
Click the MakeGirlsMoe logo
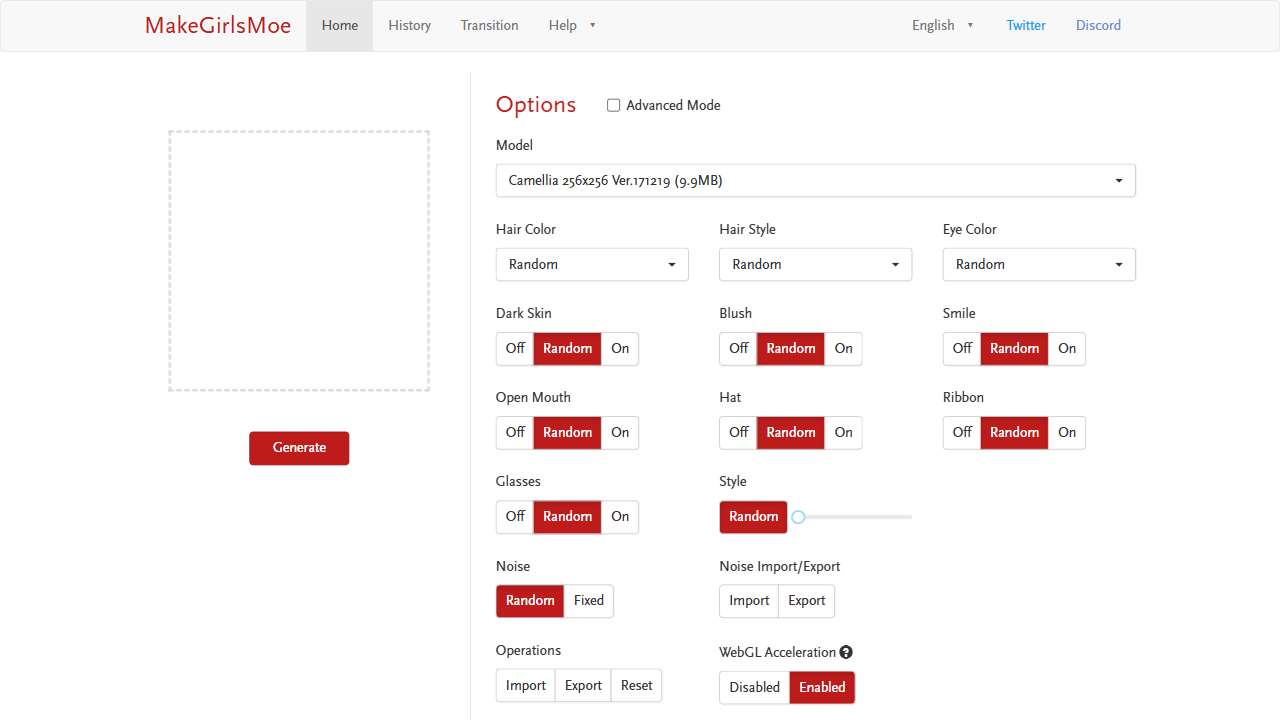218,26
